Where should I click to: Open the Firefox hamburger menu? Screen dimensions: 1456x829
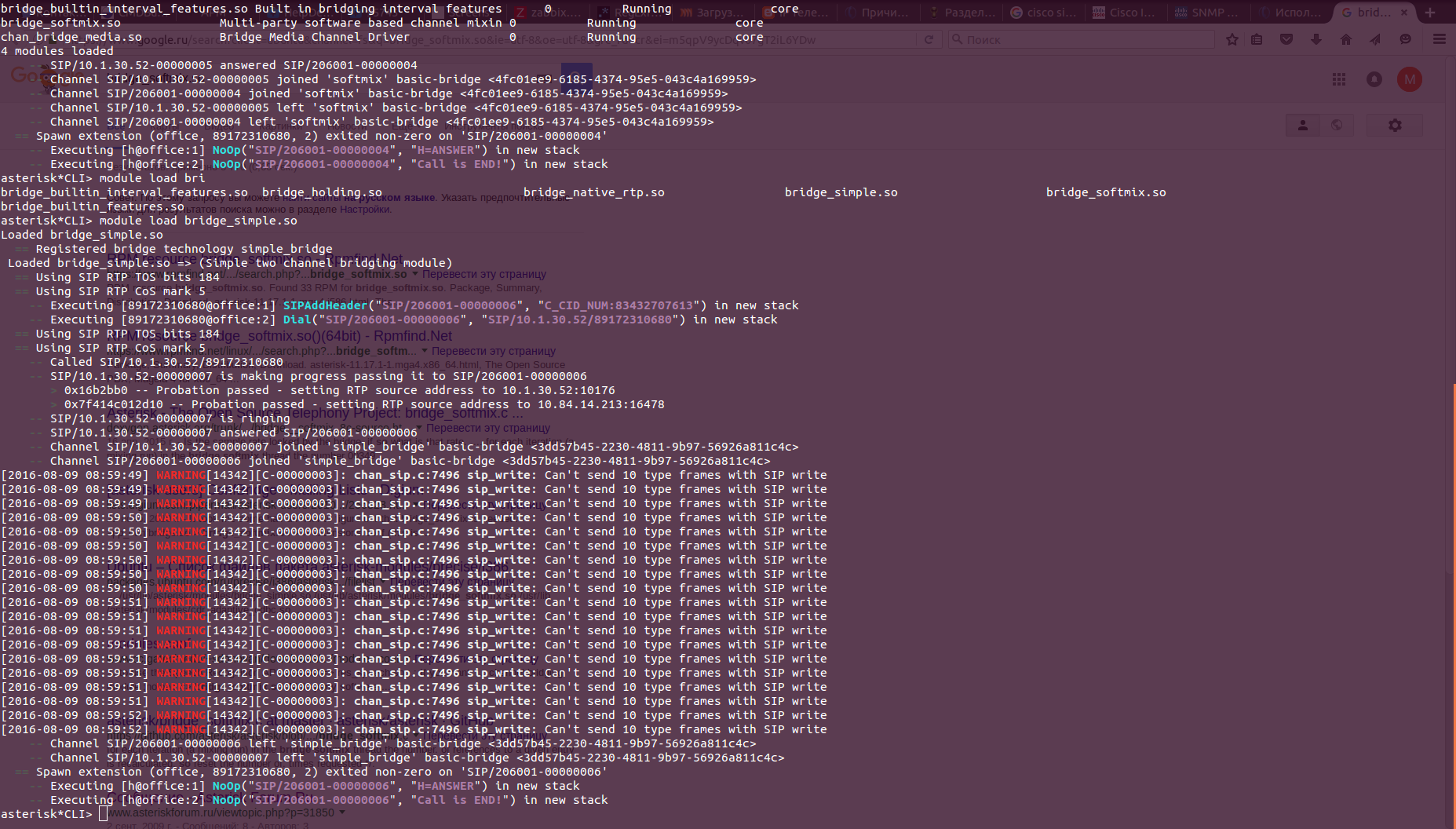(x=1440, y=39)
